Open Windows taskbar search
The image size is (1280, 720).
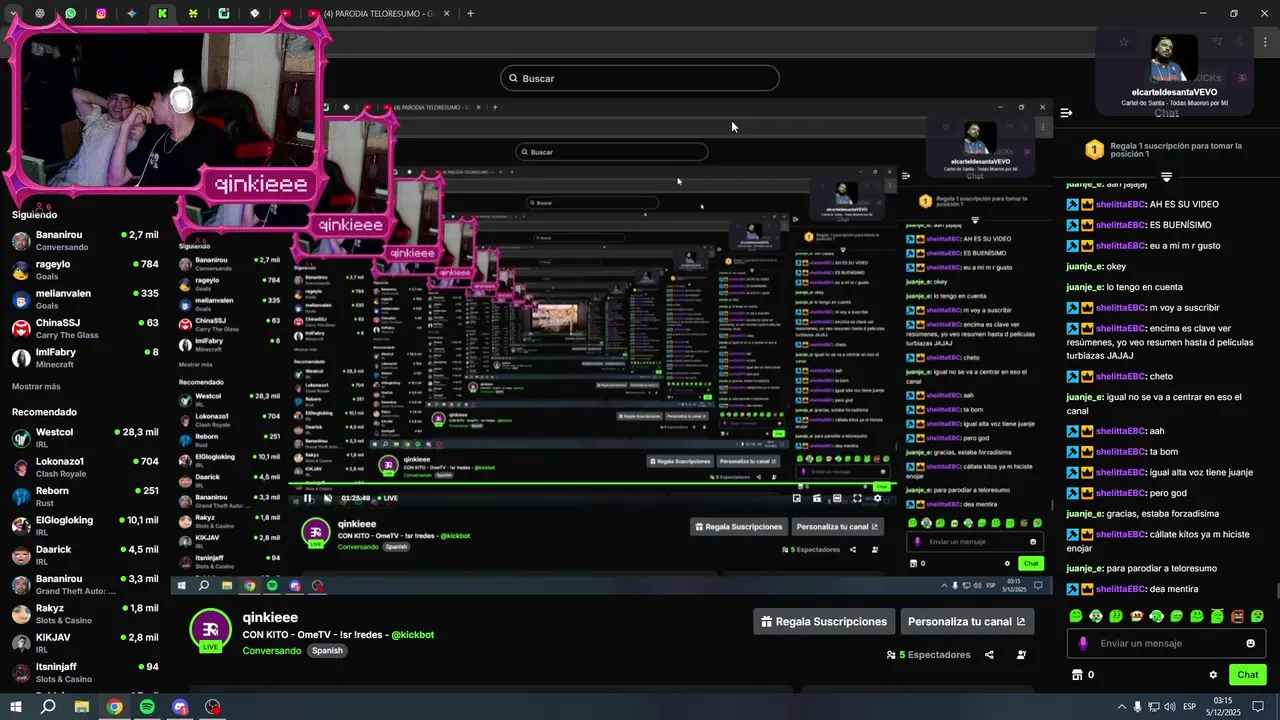pos(48,707)
